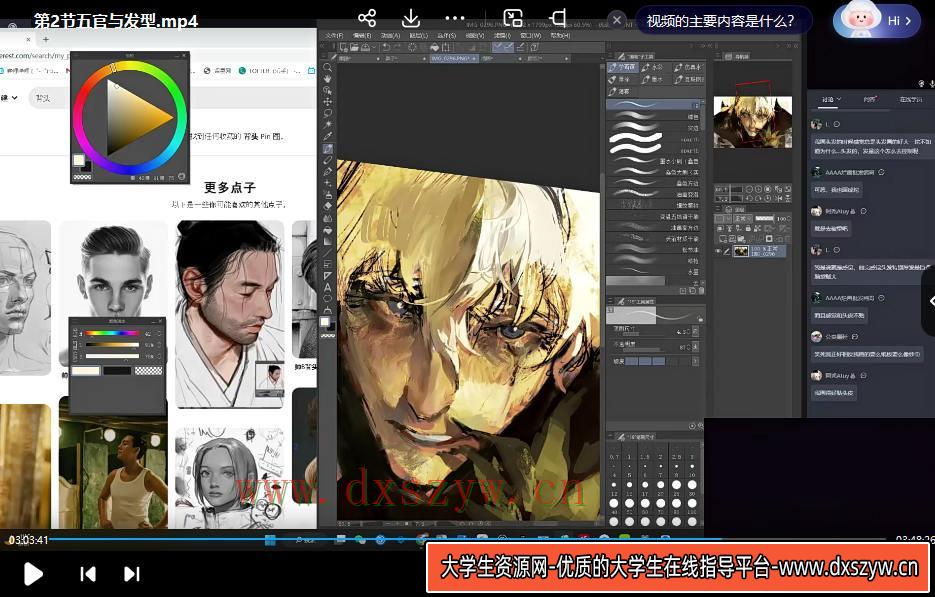935x597 pixels.
Task: Click the dxszyw.cn banner link
Action: (679, 567)
